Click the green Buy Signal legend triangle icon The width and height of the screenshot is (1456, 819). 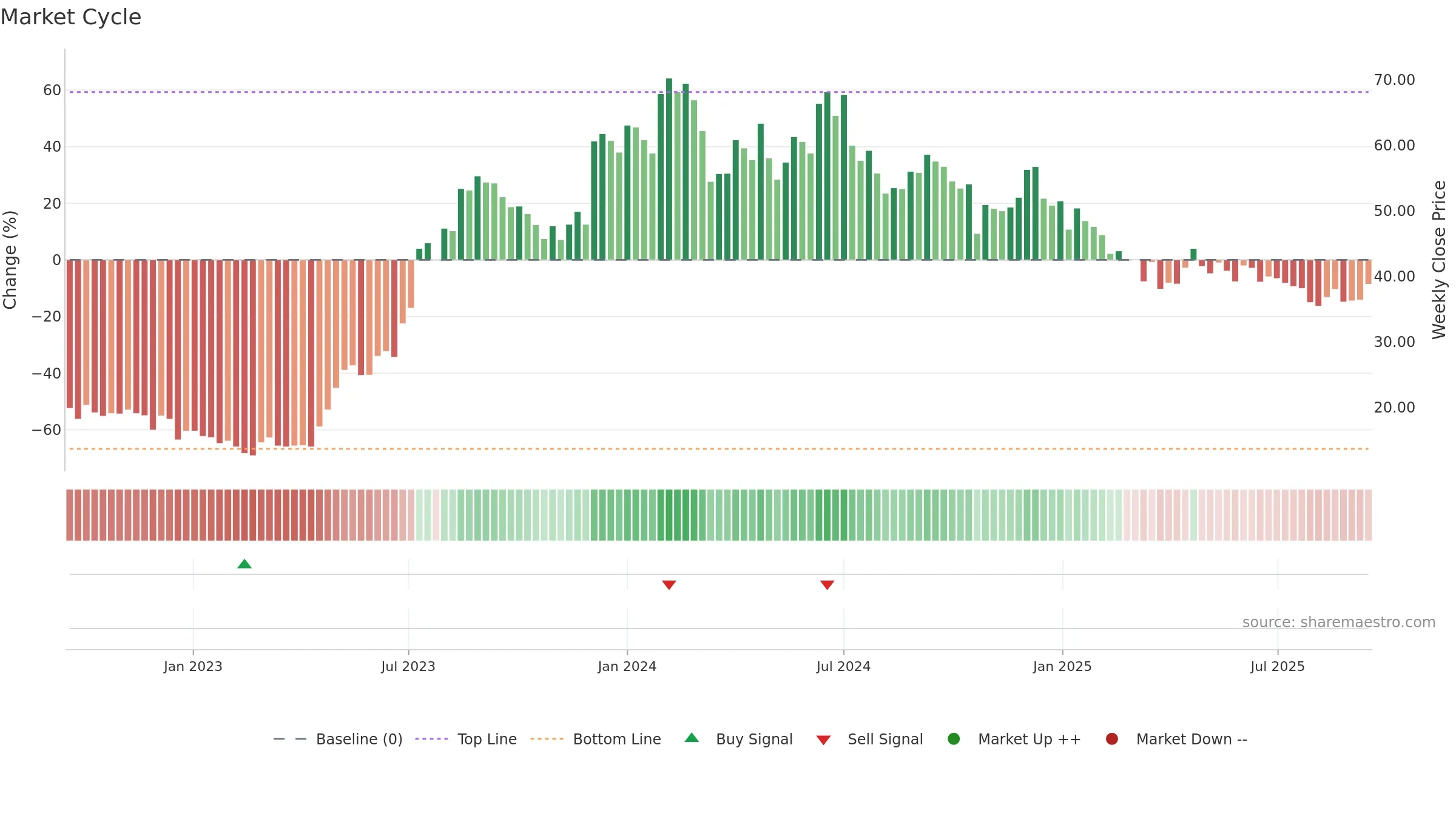692,738
